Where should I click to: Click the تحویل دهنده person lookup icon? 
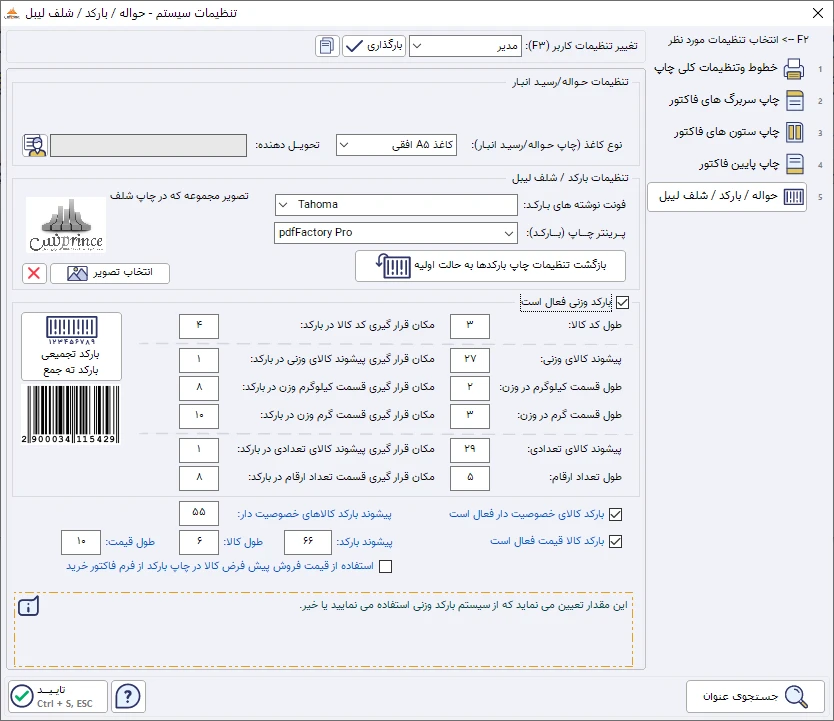[x=35, y=145]
